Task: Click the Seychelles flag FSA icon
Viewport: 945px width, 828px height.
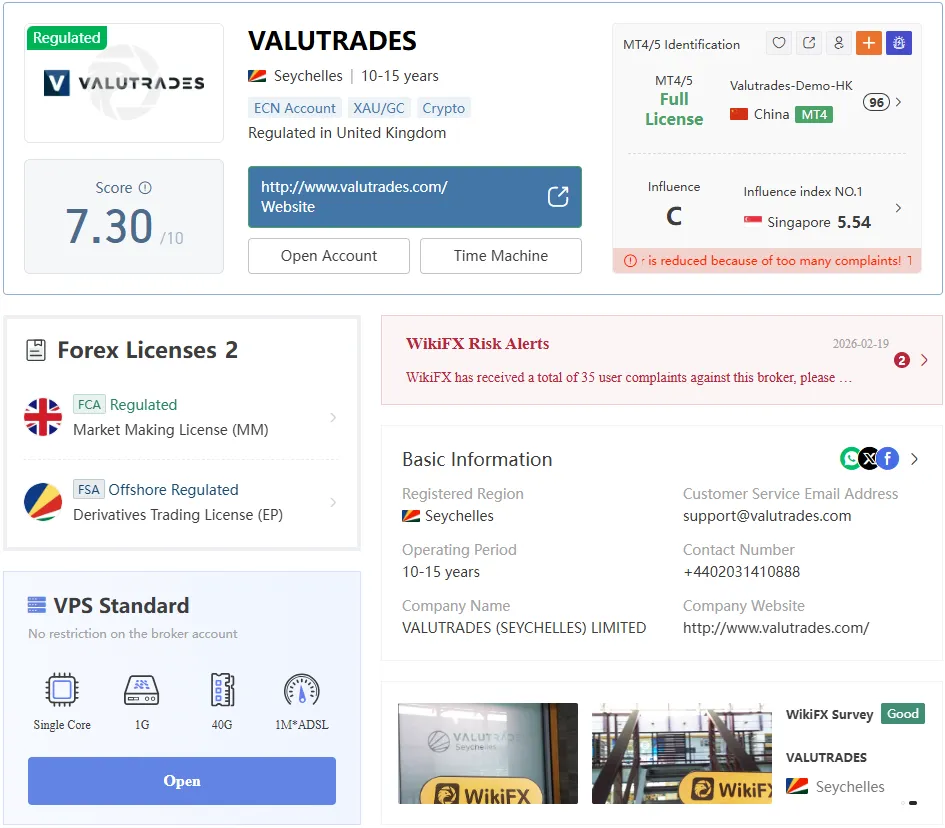Action: [x=43, y=501]
